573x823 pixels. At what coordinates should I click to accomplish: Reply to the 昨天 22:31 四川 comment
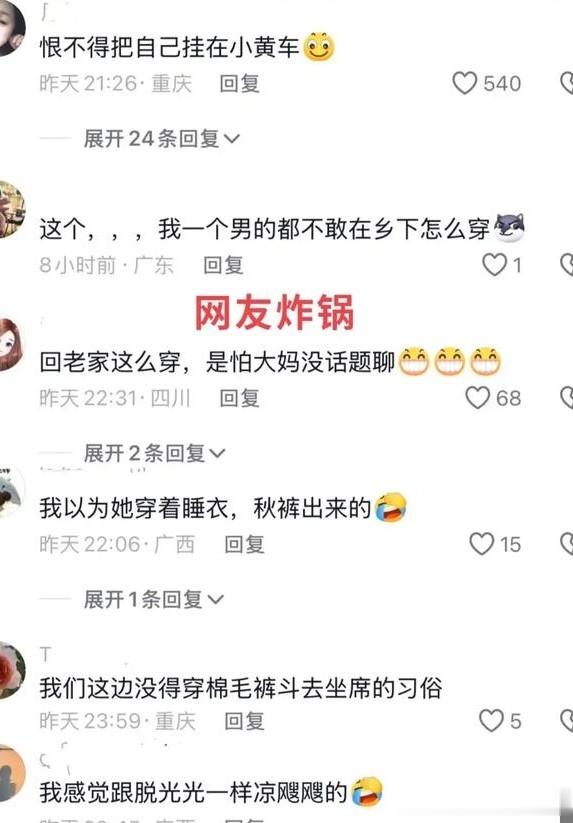click(x=239, y=398)
